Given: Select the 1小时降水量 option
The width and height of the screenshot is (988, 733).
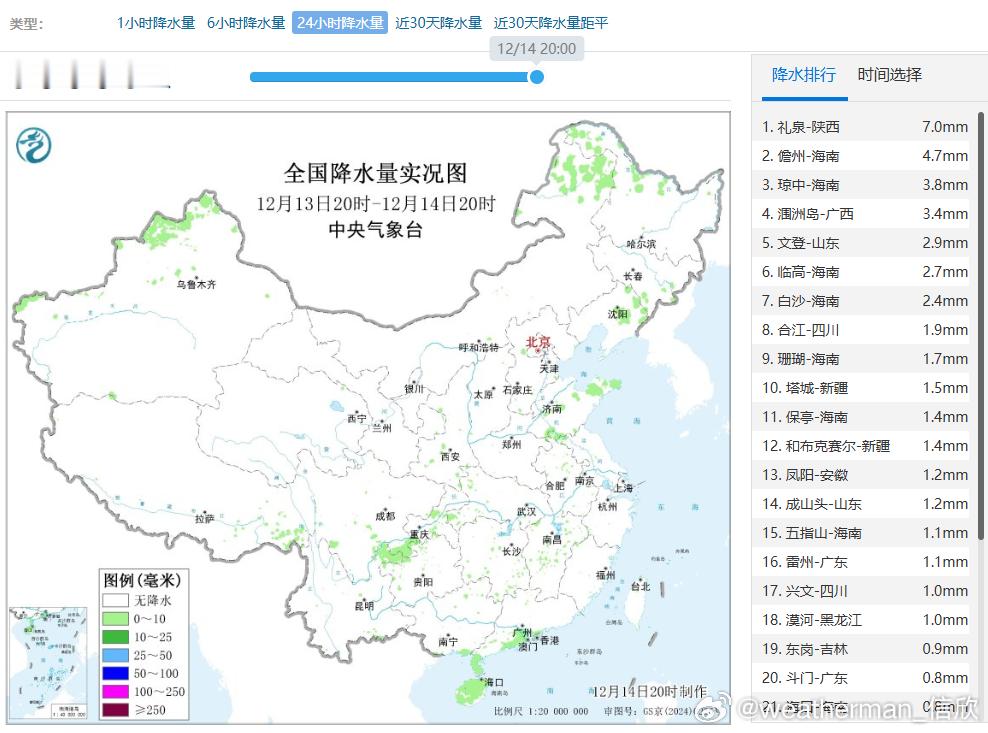Looking at the screenshot, I should coord(155,22).
